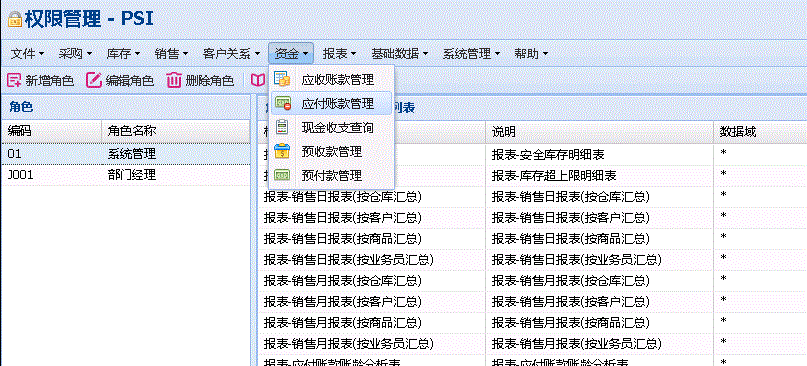
Task: Select permission 报表-销售日报表(按业务员汇总) in first column
Action: click(348, 260)
